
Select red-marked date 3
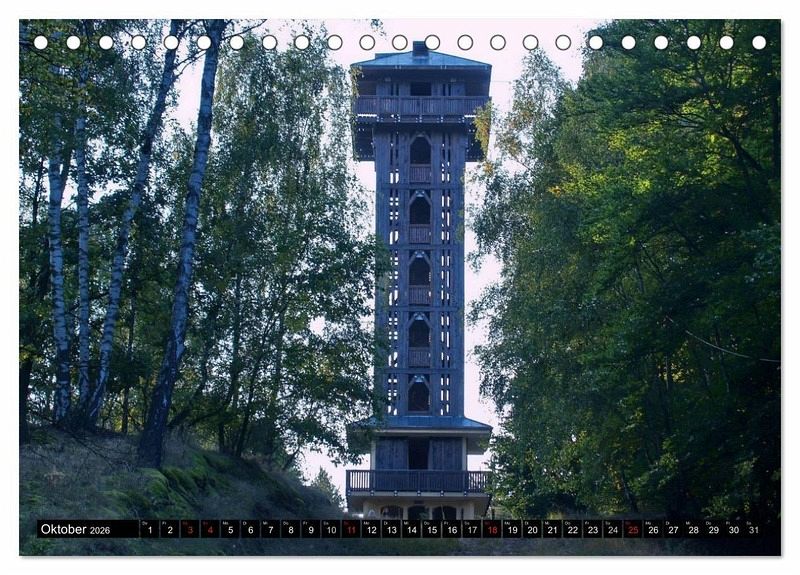click(x=189, y=529)
